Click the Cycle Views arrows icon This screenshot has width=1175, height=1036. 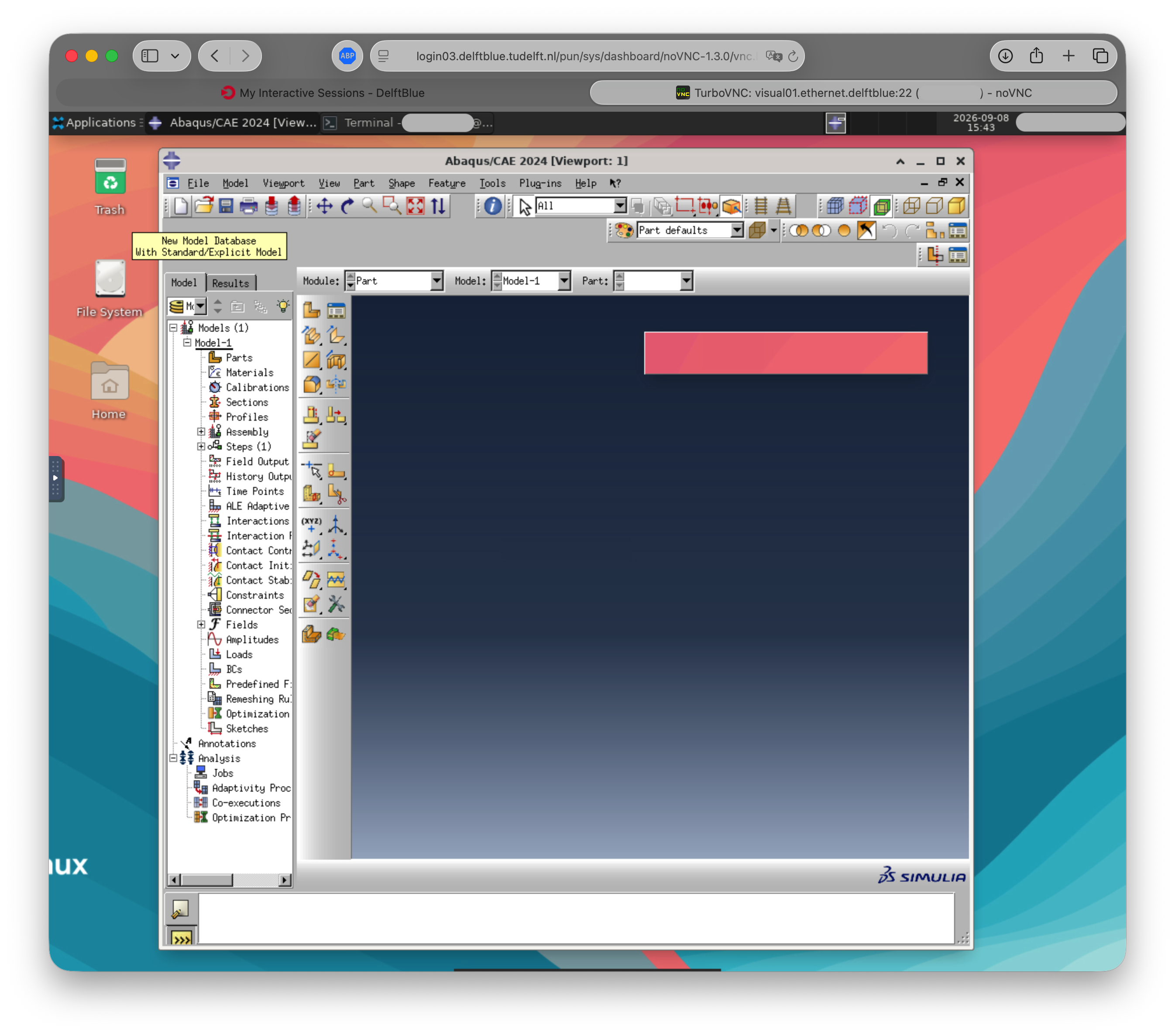pyautogui.click(x=438, y=206)
